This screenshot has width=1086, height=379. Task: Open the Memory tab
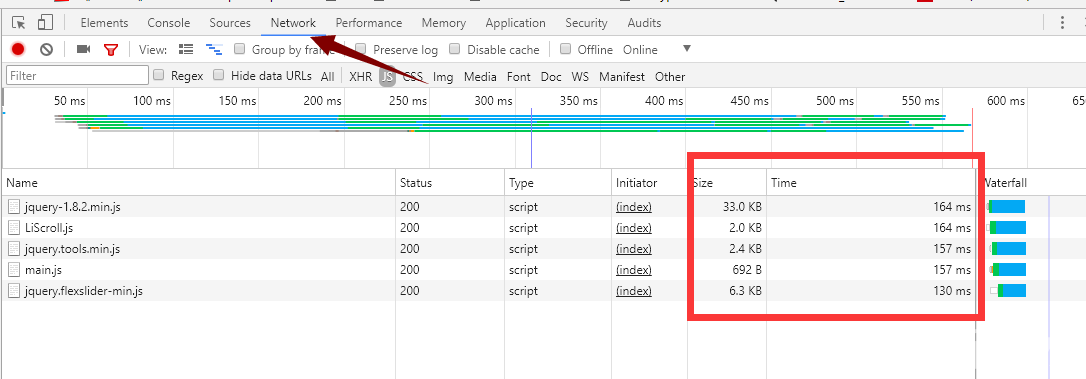443,23
